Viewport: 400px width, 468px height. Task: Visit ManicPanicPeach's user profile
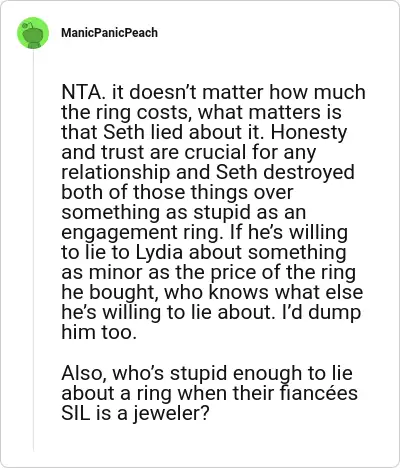click(x=109, y=33)
